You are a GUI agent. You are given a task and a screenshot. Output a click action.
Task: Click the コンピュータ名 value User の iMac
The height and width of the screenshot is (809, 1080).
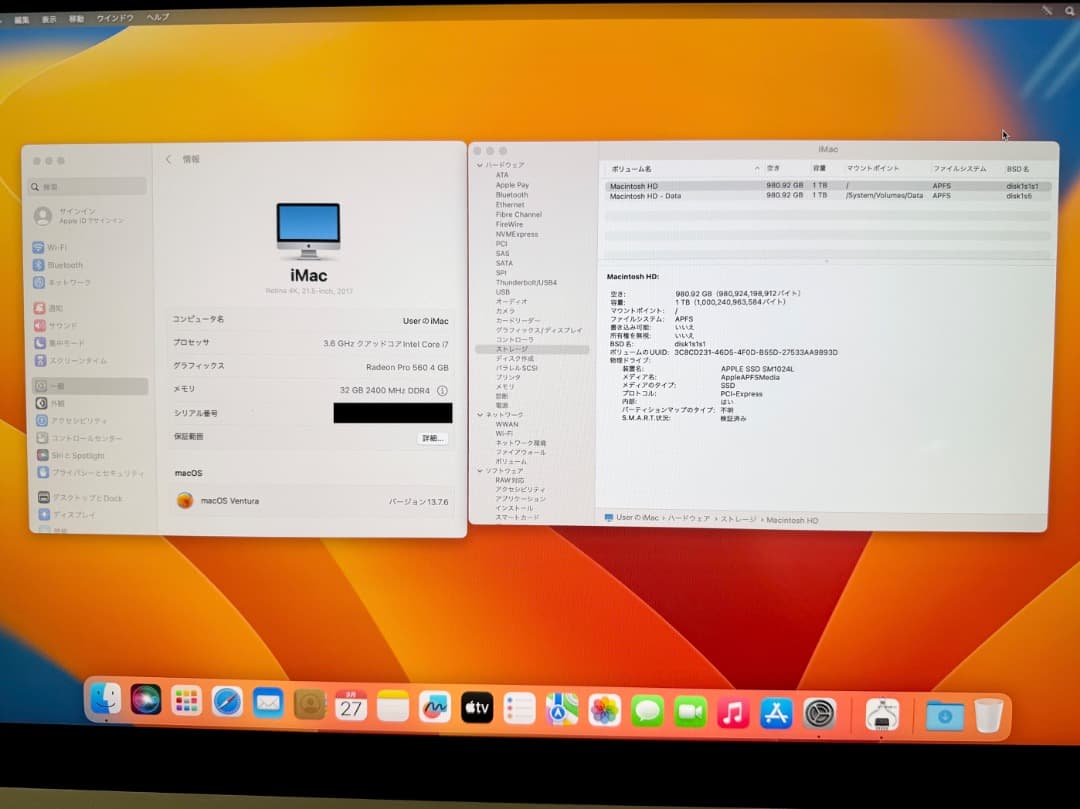click(425, 321)
